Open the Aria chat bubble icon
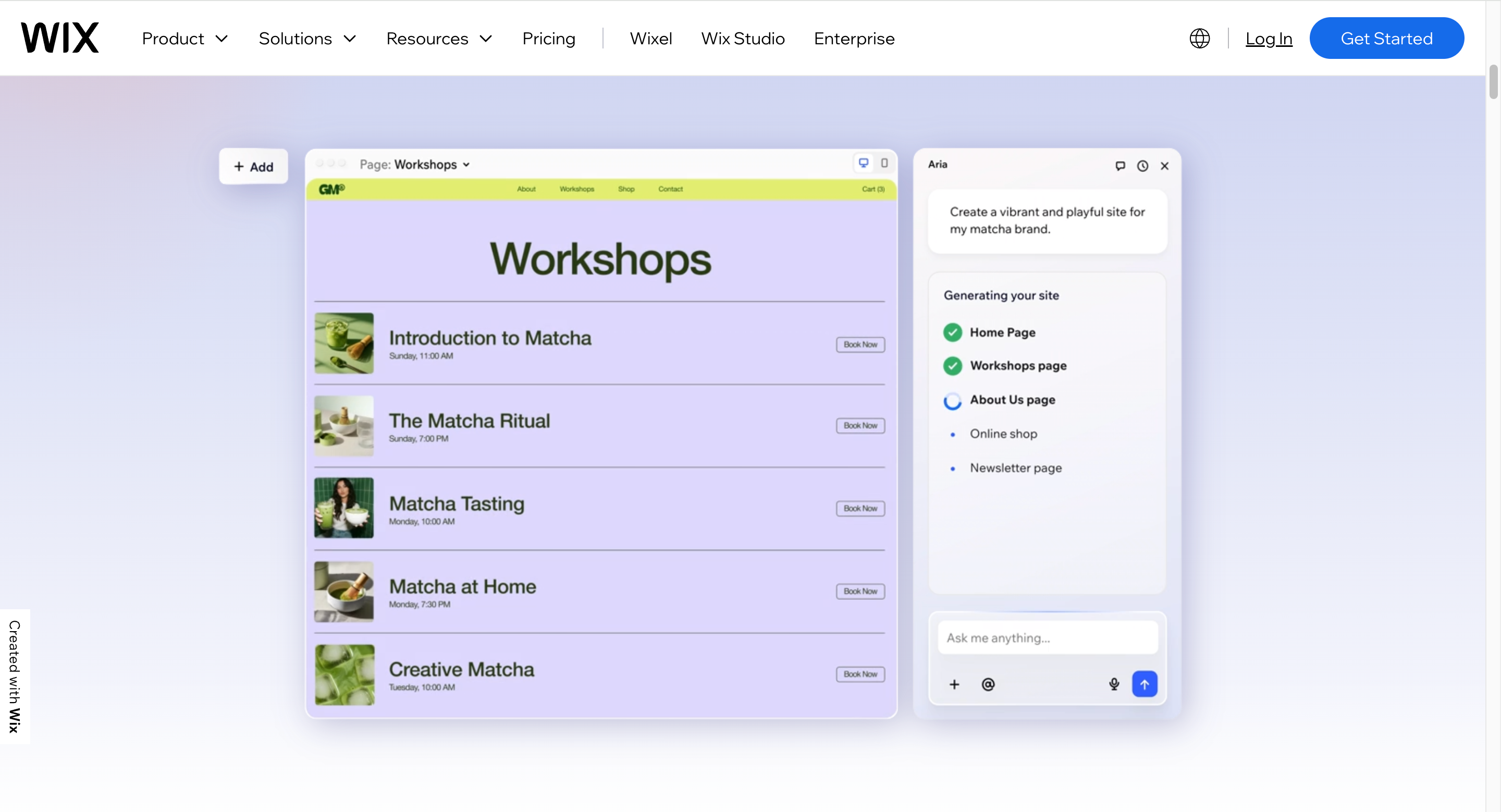 (x=1120, y=166)
